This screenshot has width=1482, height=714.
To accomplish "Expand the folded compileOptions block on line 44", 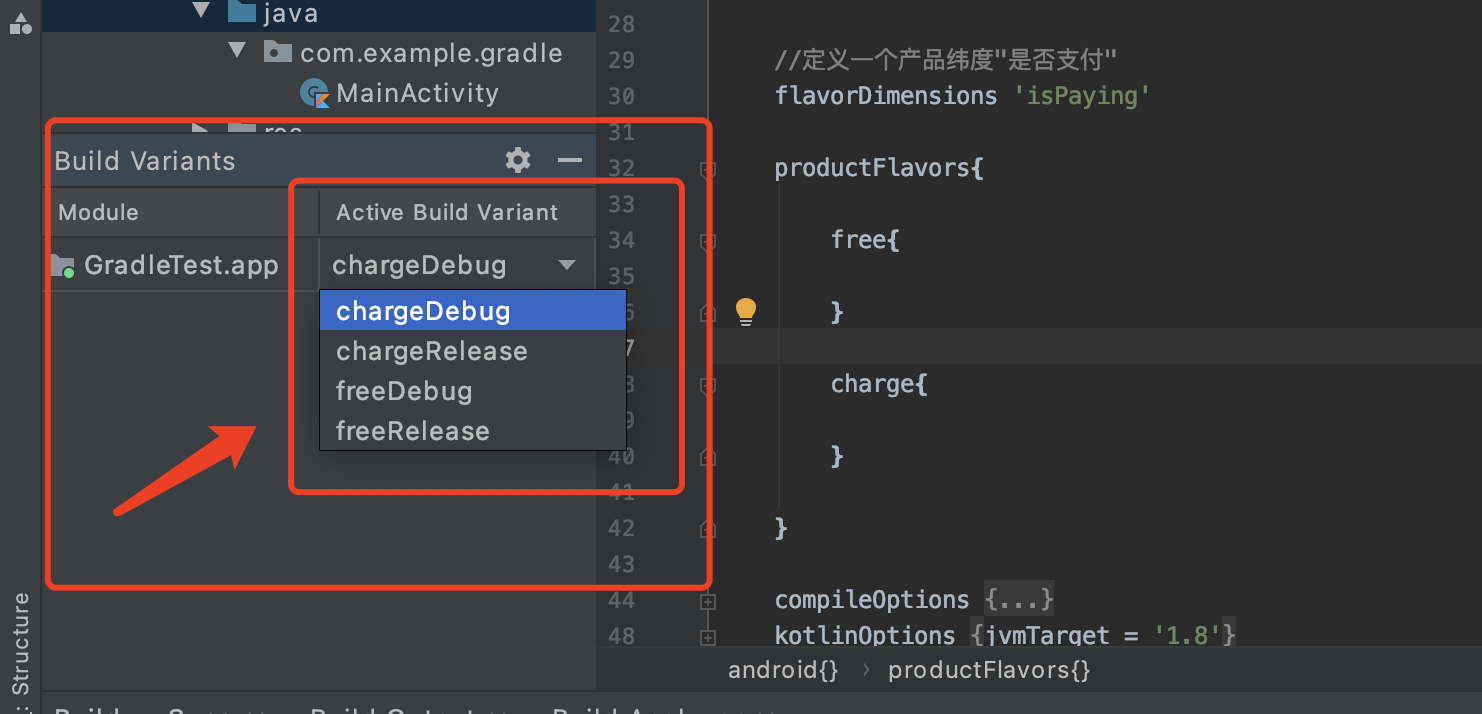I will pos(708,601).
